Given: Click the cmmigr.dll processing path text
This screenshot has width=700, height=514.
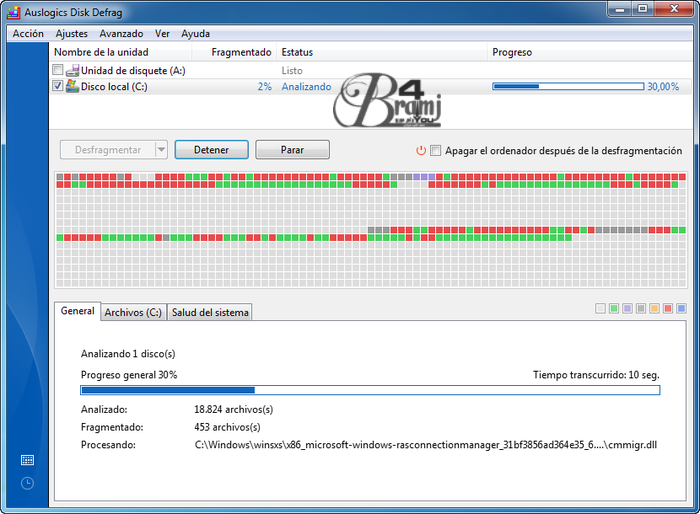Looking at the screenshot, I should [x=425, y=445].
